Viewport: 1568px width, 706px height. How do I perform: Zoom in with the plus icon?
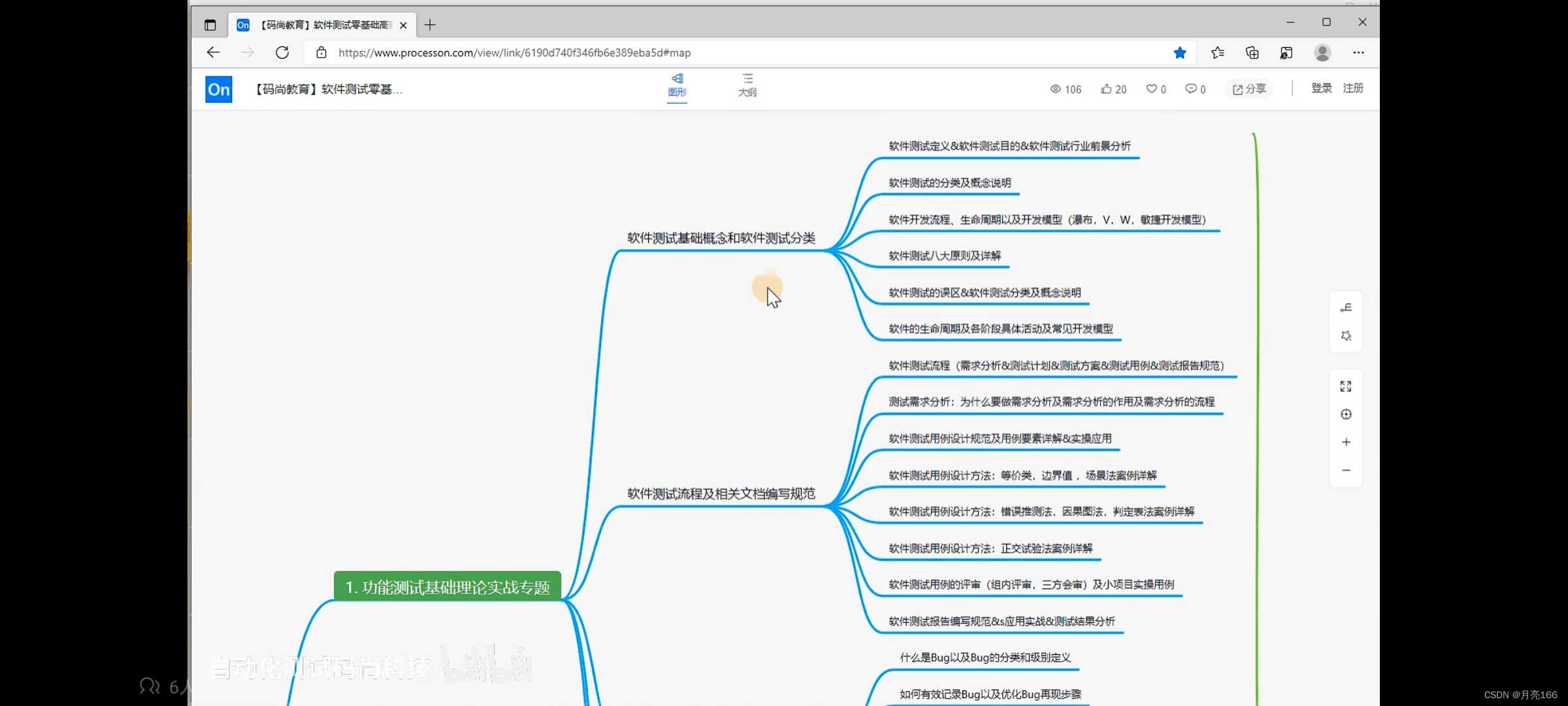tap(1346, 443)
